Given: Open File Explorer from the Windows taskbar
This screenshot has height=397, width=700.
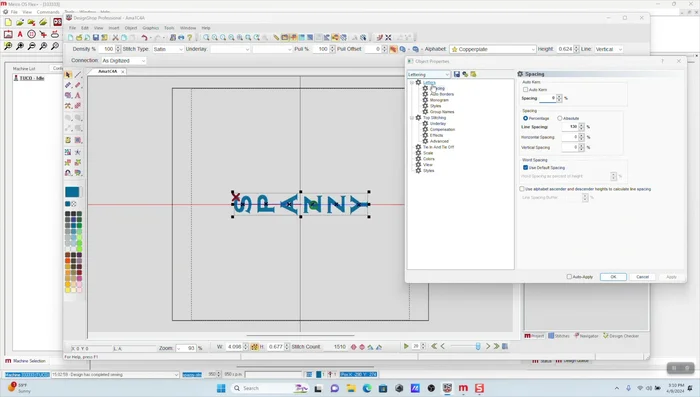Looking at the screenshot, I should tap(351, 388).
